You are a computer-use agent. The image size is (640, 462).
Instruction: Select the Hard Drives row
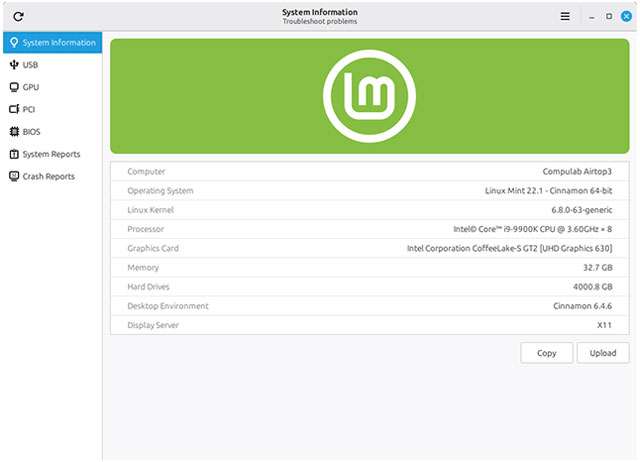coord(370,287)
